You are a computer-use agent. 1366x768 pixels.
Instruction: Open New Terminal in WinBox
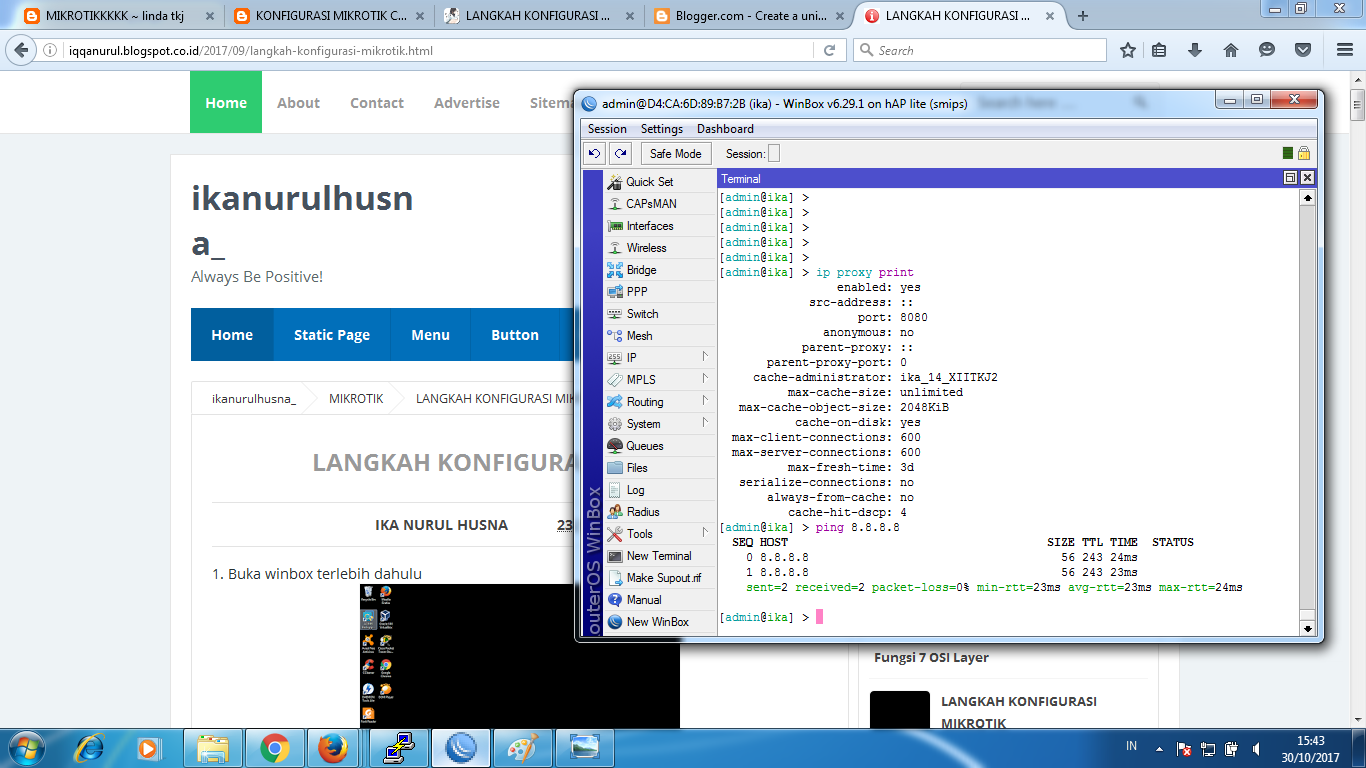660,556
